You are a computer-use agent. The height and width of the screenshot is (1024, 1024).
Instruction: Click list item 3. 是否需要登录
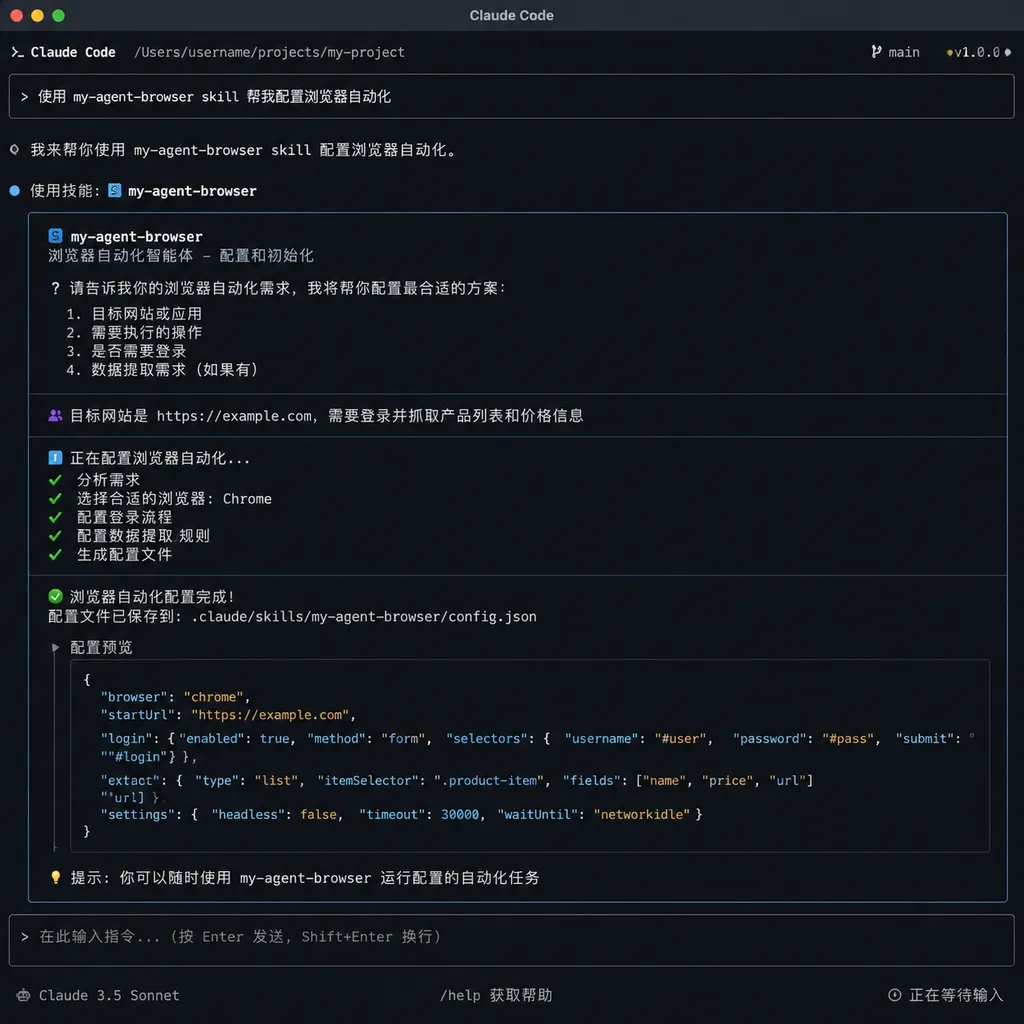click(x=126, y=351)
